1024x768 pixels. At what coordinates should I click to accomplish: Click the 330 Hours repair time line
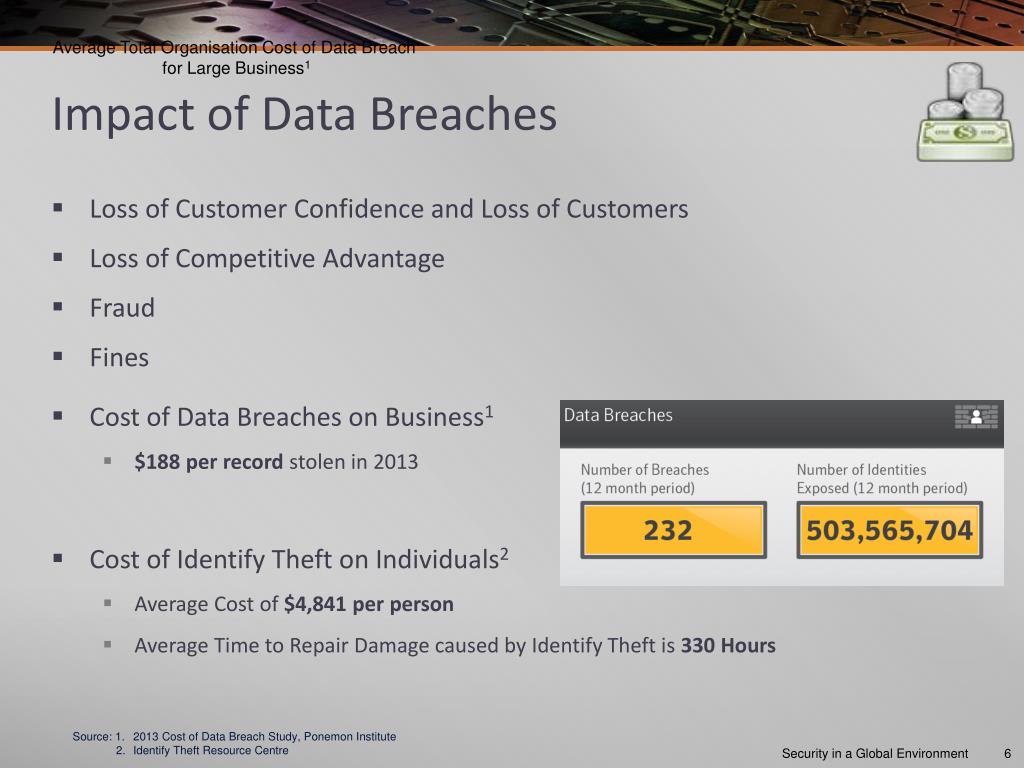click(455, 645)
